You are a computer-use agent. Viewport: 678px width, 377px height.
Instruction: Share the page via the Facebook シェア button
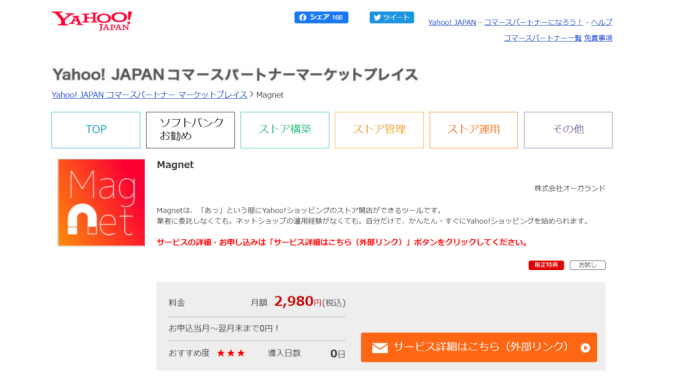321,17
